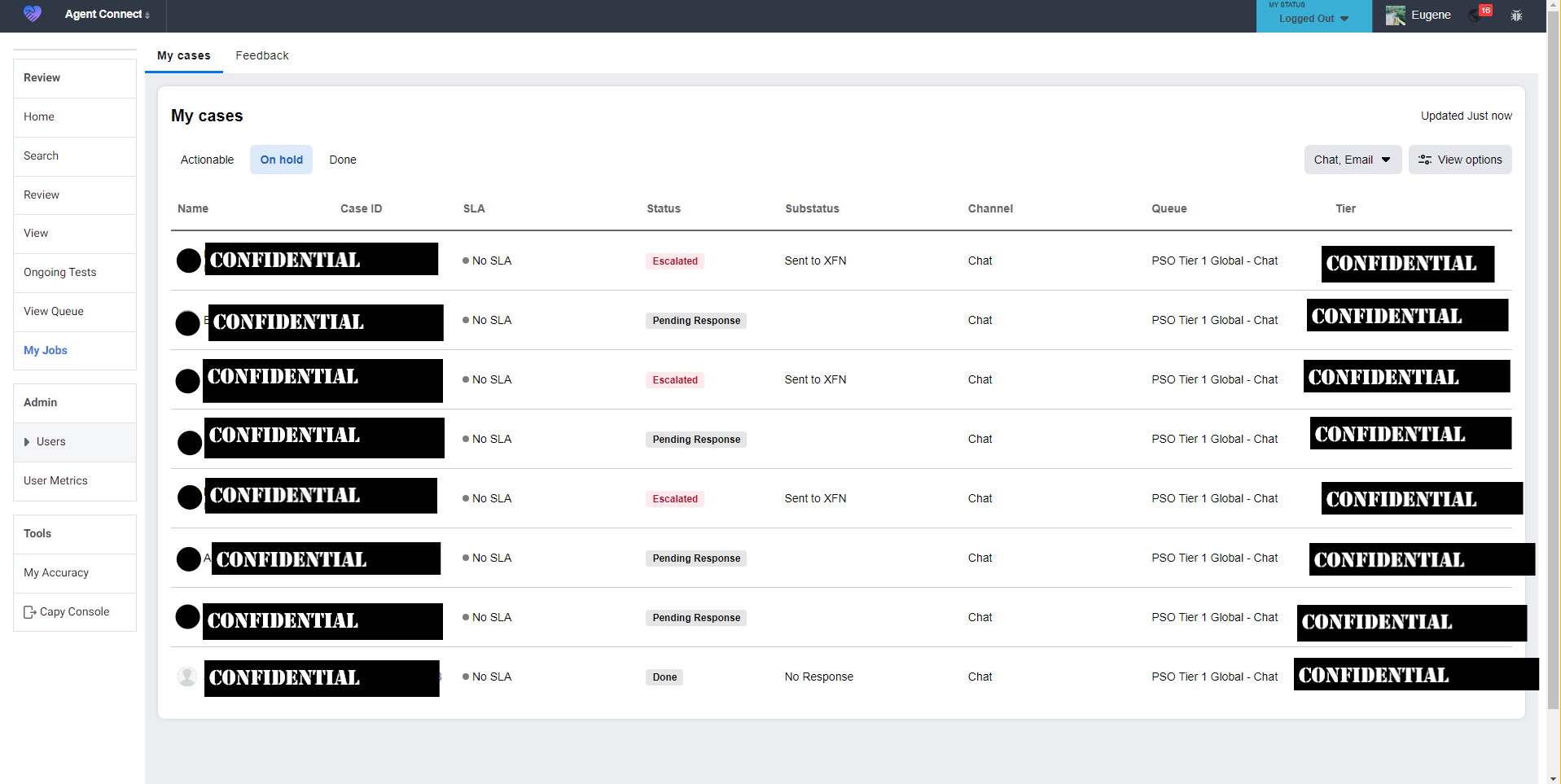This screenshot has height=784, width=1561.
Task: Click the No Response substatus cell
Action: pyautogui.click(x=818, y=677)
